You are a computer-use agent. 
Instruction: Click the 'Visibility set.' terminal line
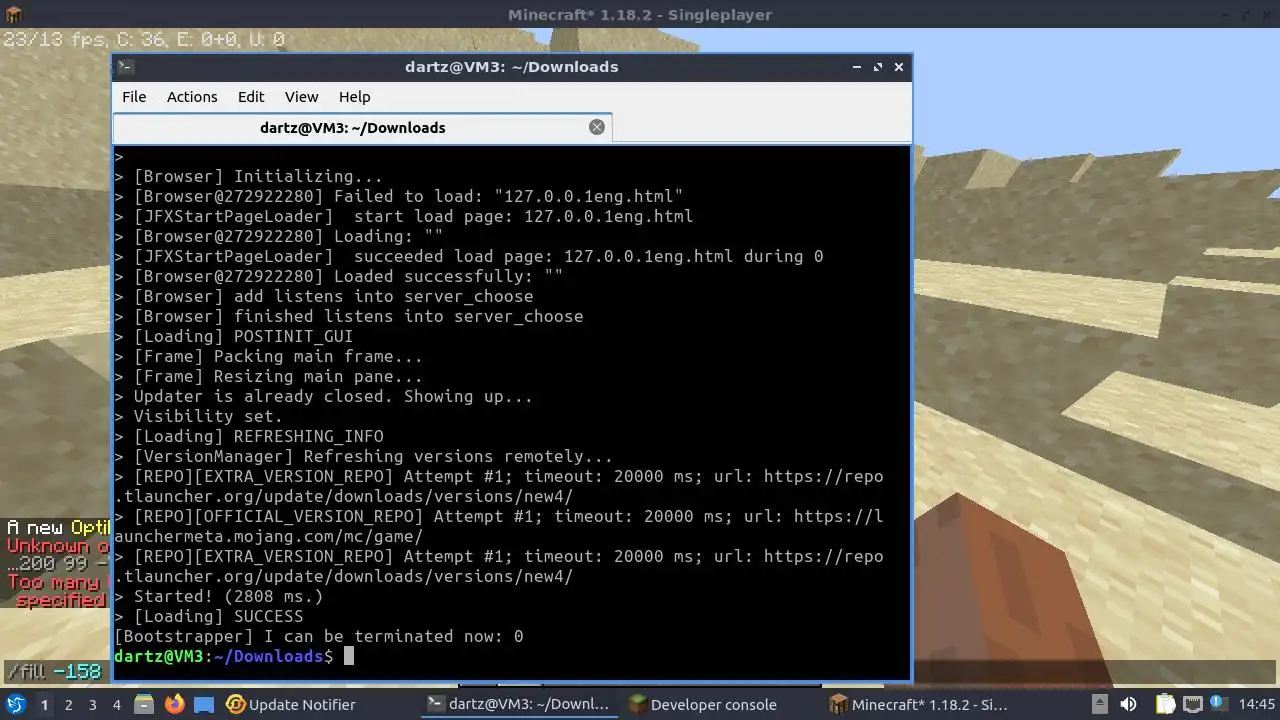click(198, 416)
